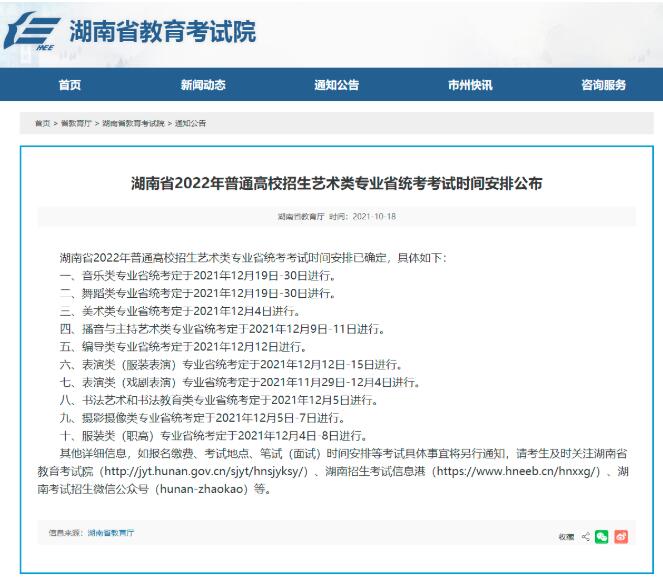The height and width of the screenshot is (578, 663).
Task: Click the HEE logo in header
Action: coord(31,32)
